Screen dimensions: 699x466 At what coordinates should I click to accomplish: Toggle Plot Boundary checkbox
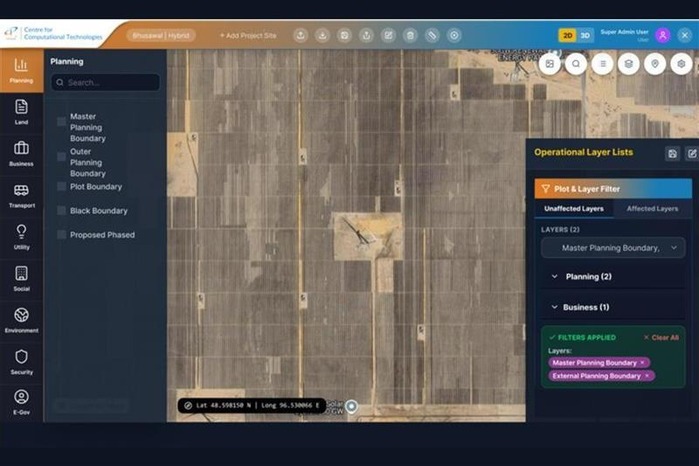click(x=62, y=186)
